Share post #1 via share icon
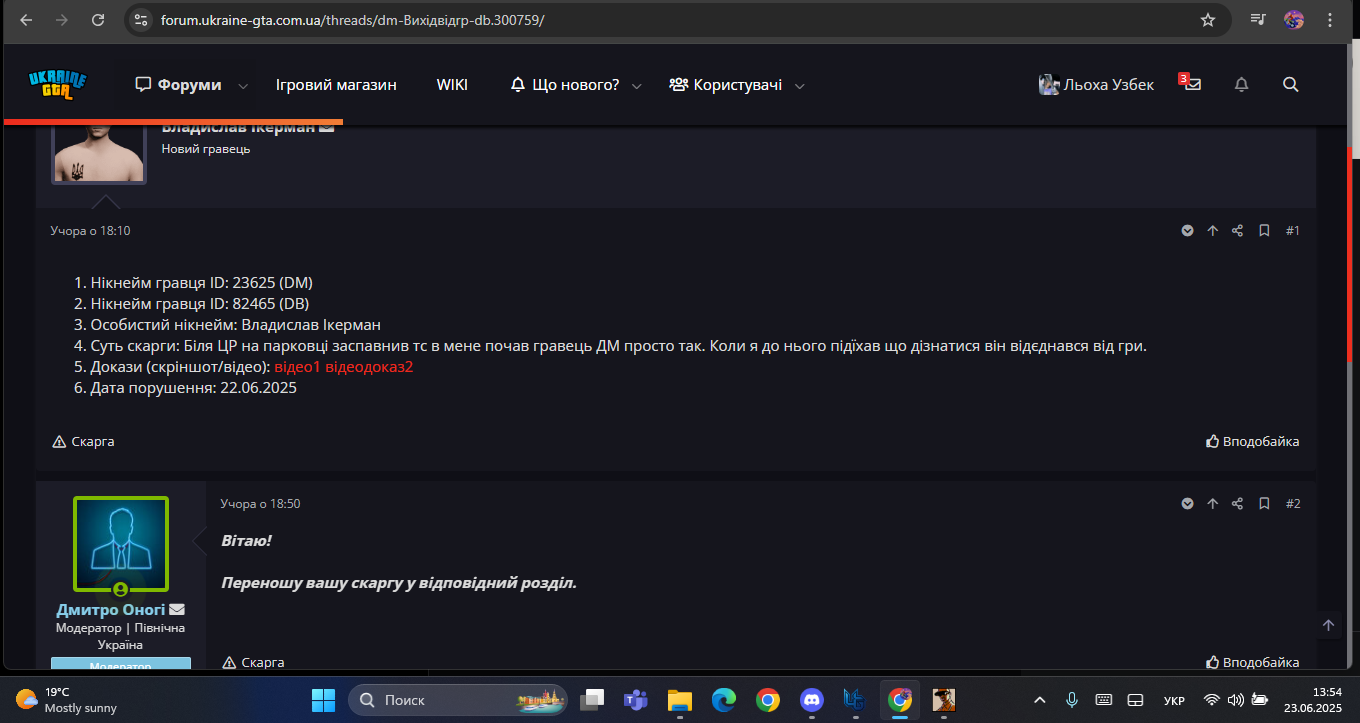 coord(1237,231)
